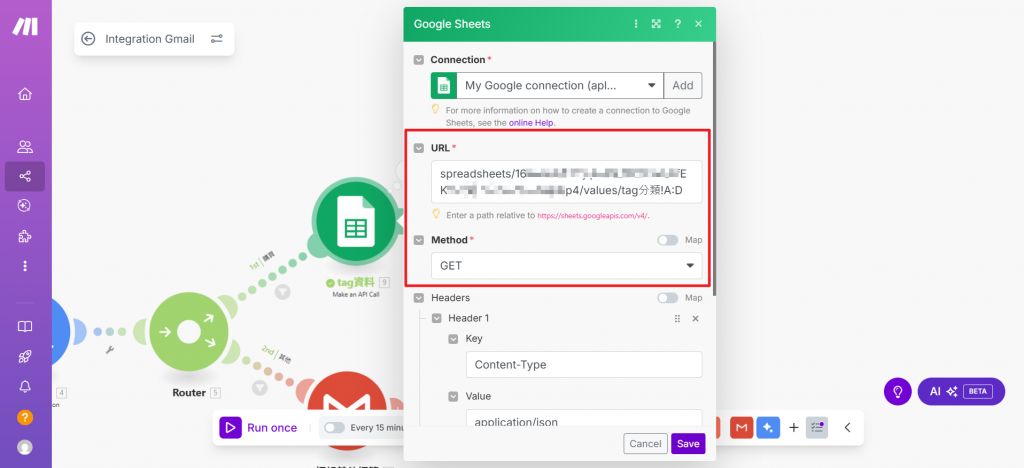This screenshot has height=468, width=1024.
Task: Add a favorite module with the plus icon
Action: pos(793,428)
